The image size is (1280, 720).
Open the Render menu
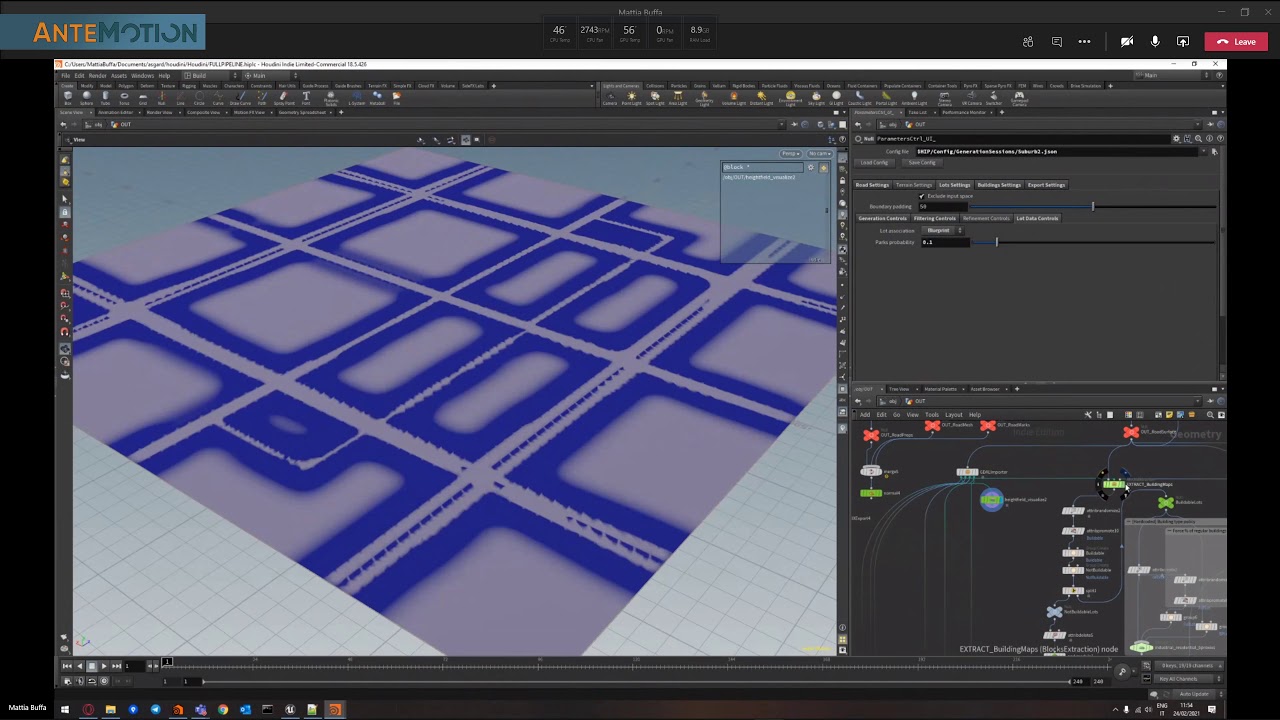tap(97, 76)
